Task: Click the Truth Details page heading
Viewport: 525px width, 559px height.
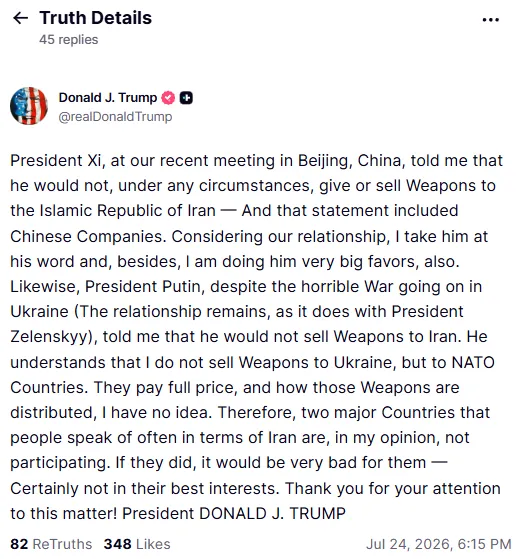Action: tap(96, 18)
